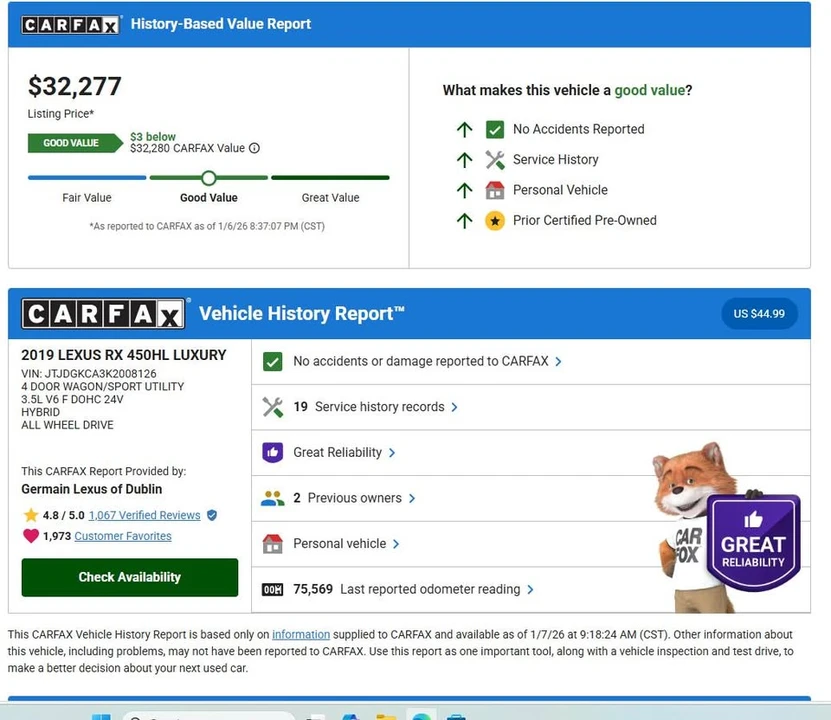Click the taskbar Search box

click(x=209, y=716)
